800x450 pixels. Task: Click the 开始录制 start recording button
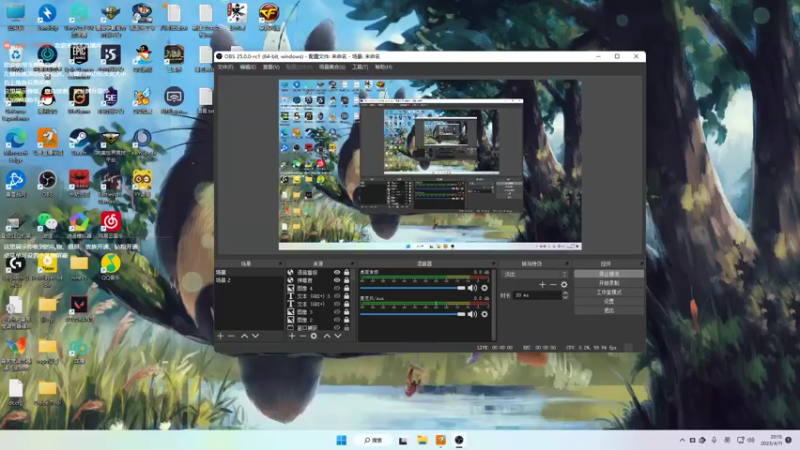point(609,283)
